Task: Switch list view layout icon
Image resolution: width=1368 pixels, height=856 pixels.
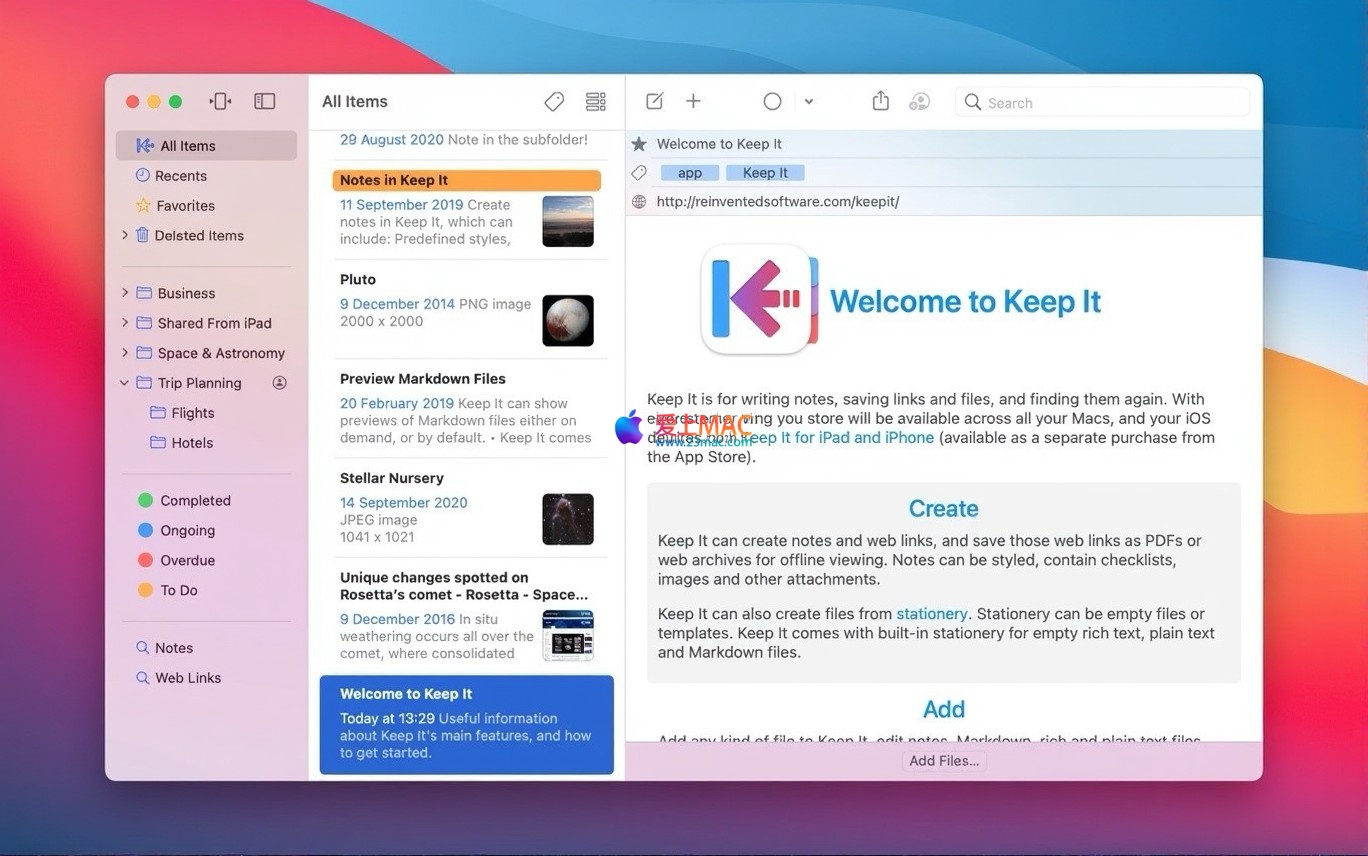Action: pos(596,101)
